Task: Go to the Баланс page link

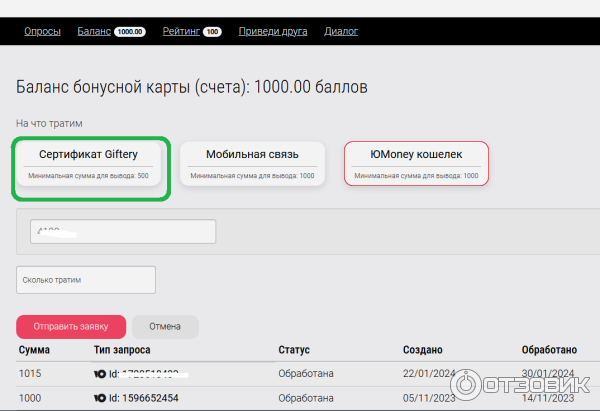Action: [94, 31]
